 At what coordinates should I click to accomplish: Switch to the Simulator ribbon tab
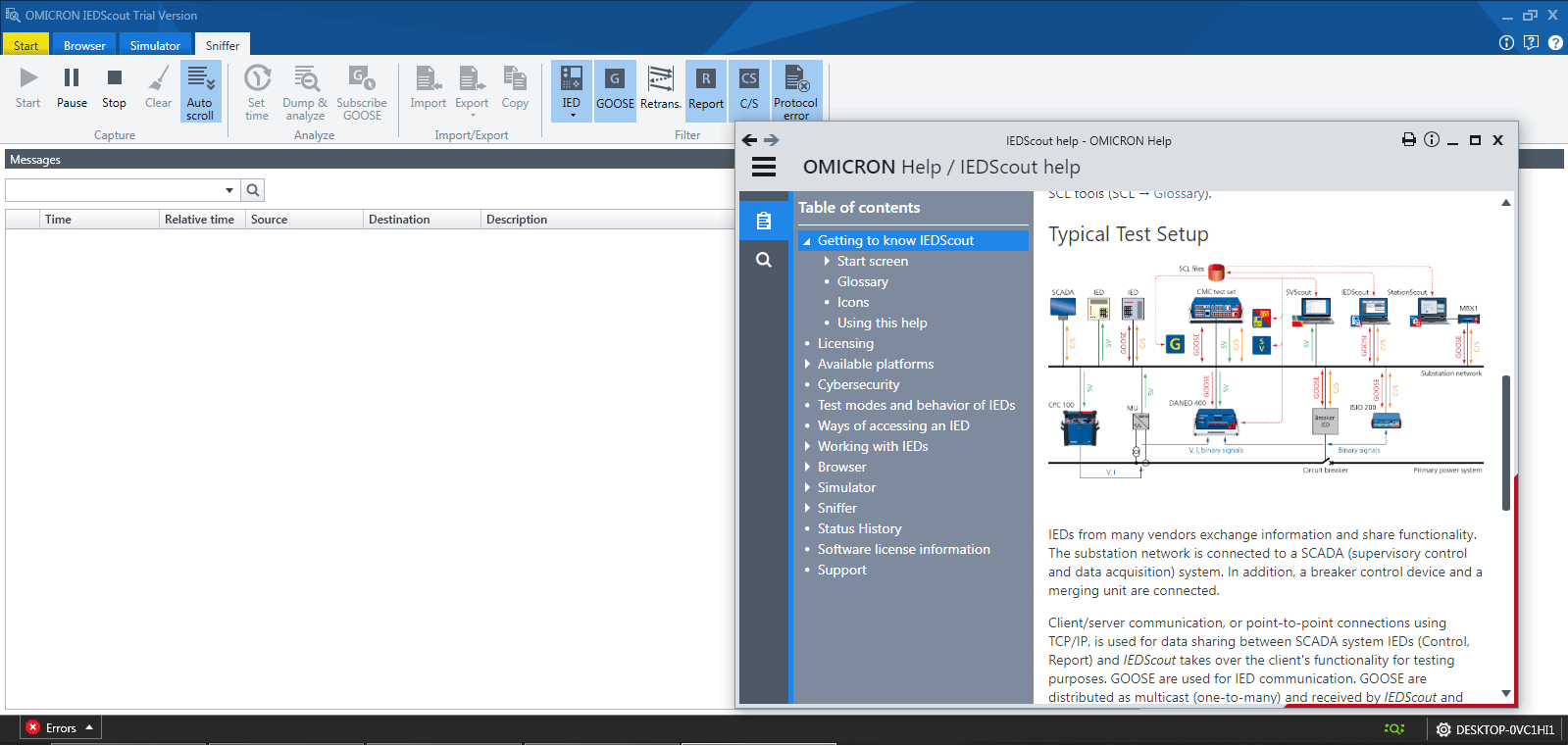coord(155,45)
